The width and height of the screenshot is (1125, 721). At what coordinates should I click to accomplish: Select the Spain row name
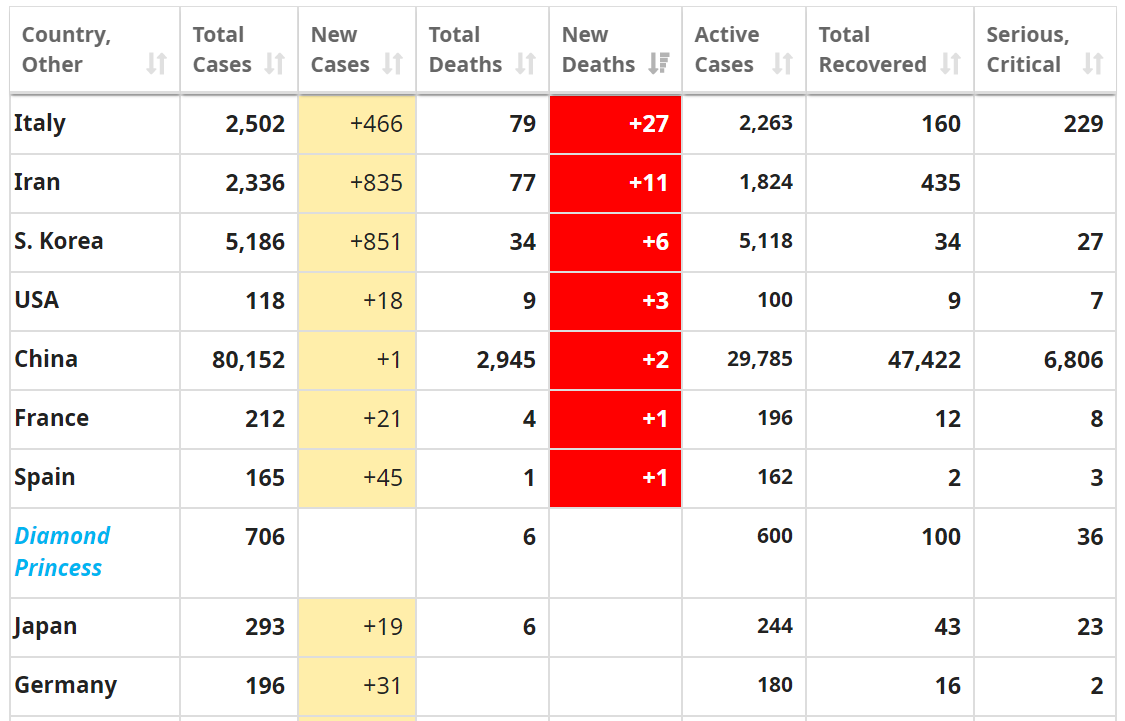tap(44, 477)
